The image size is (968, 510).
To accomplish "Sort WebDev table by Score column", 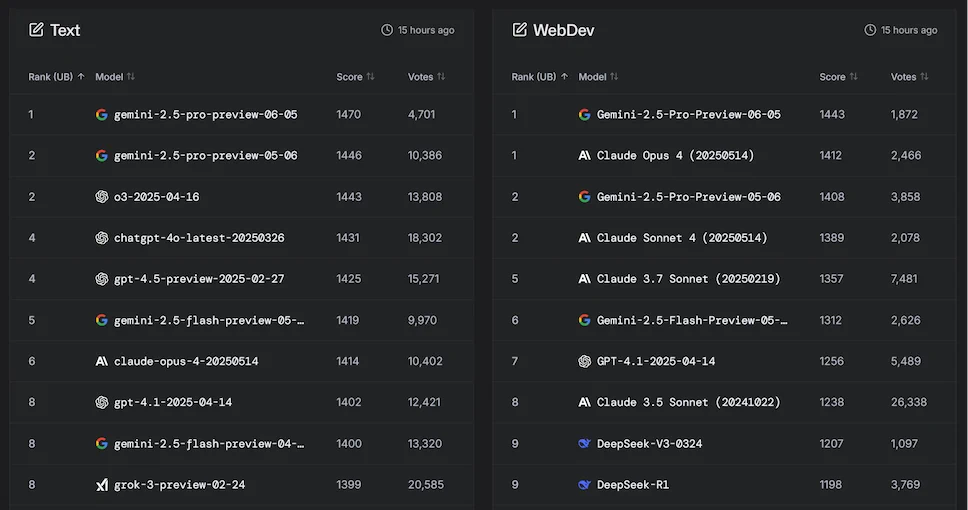I will point(838,77).
